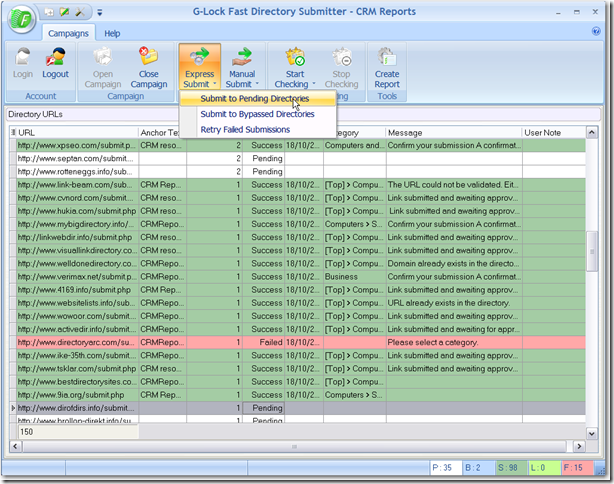Select Retry Failed Submissions menu entry

245,130
